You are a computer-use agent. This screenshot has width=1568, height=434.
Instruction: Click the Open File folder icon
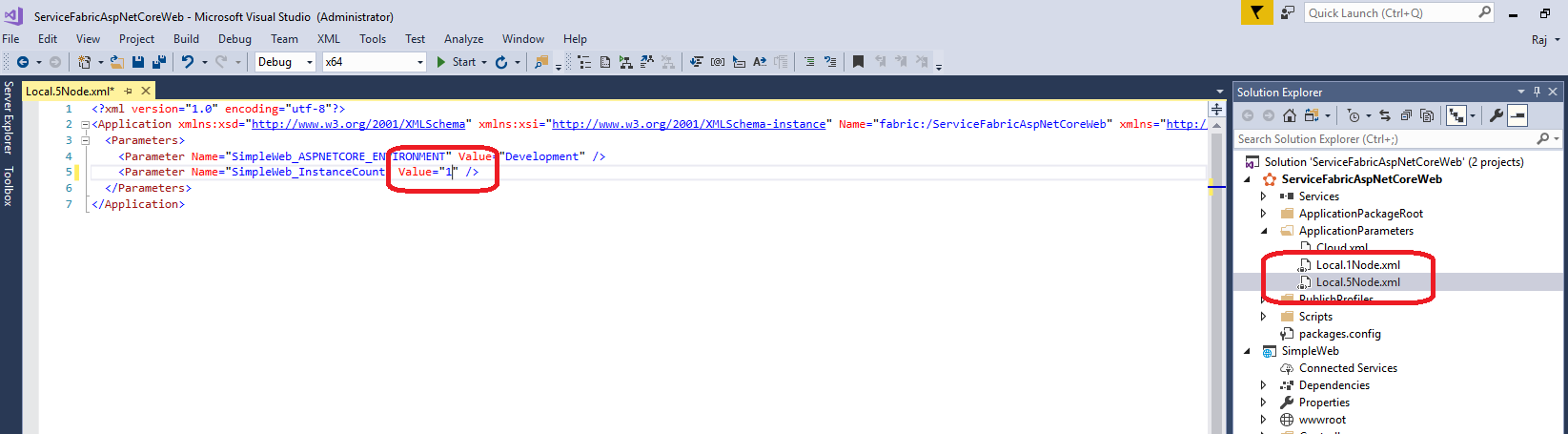click(117, 62)
